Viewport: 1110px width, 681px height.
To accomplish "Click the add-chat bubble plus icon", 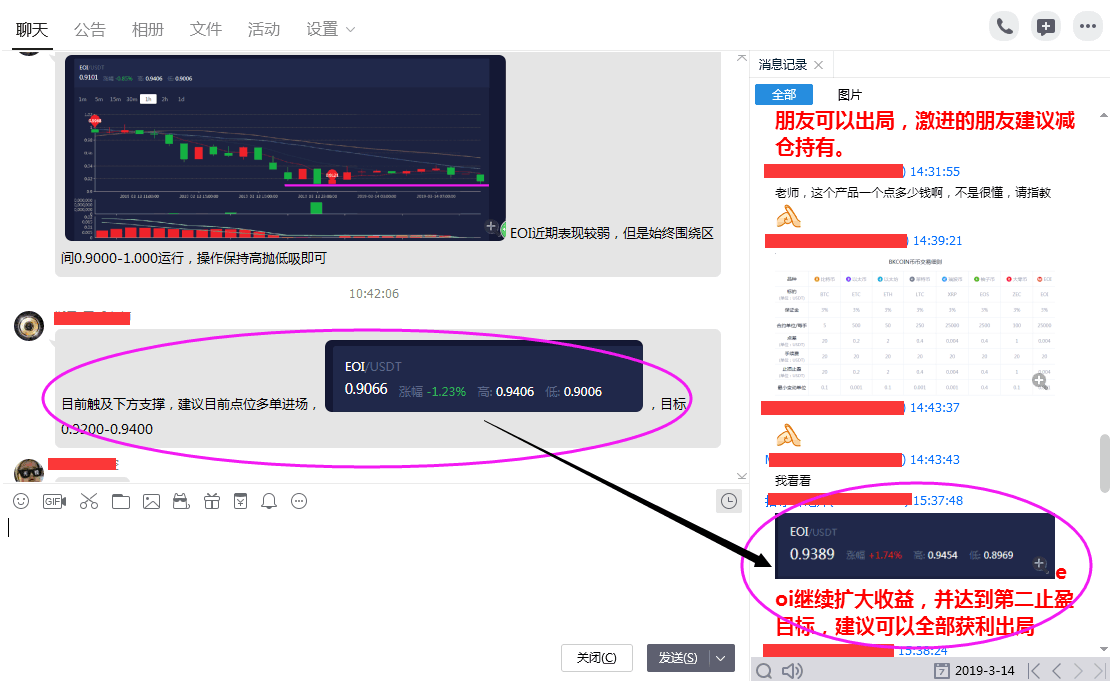I will (x=1046, y=27).
